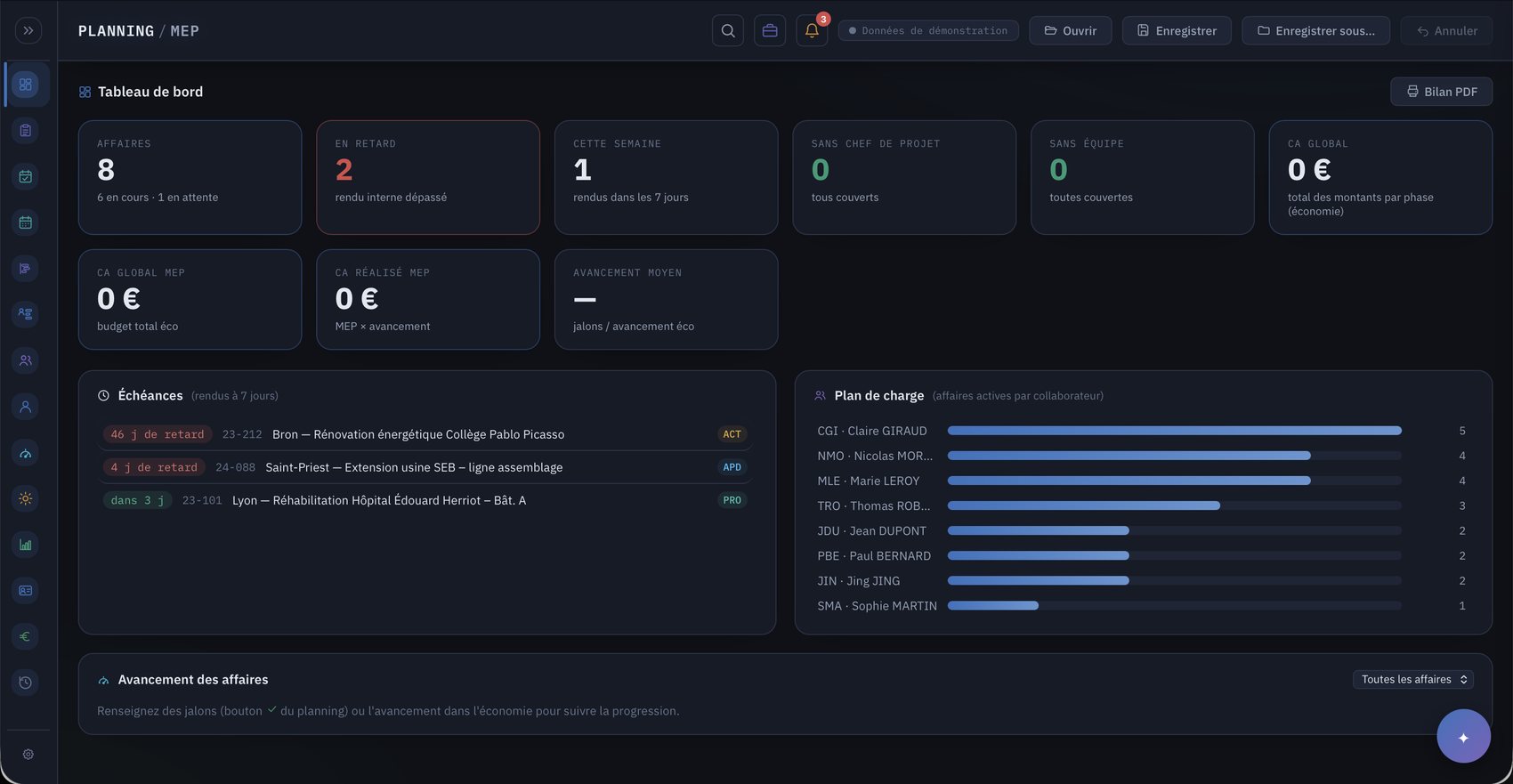
Task: Export the Bilan PDF report
Action: [1442, 92]
